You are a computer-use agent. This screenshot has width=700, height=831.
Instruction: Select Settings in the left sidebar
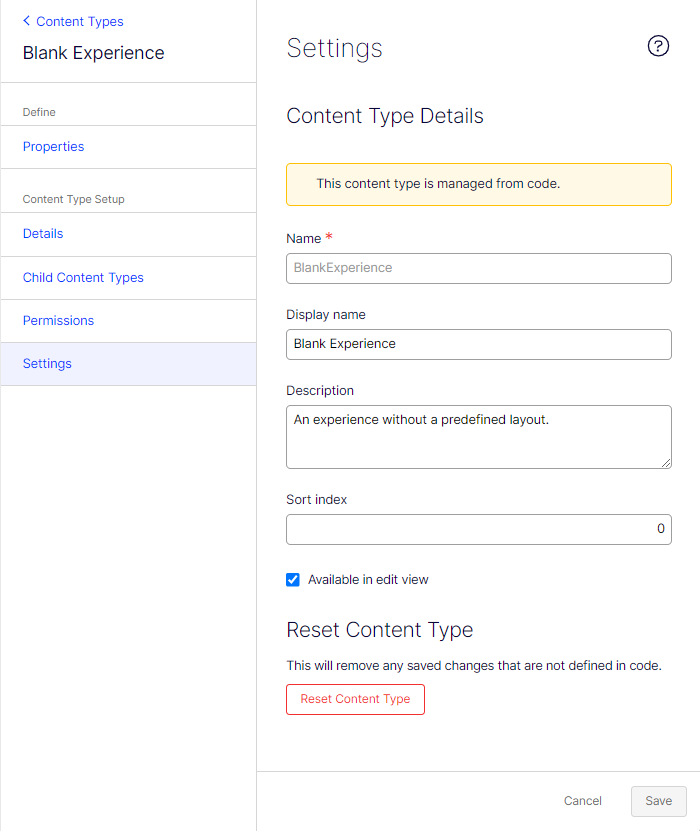click(x=47, y=364)
